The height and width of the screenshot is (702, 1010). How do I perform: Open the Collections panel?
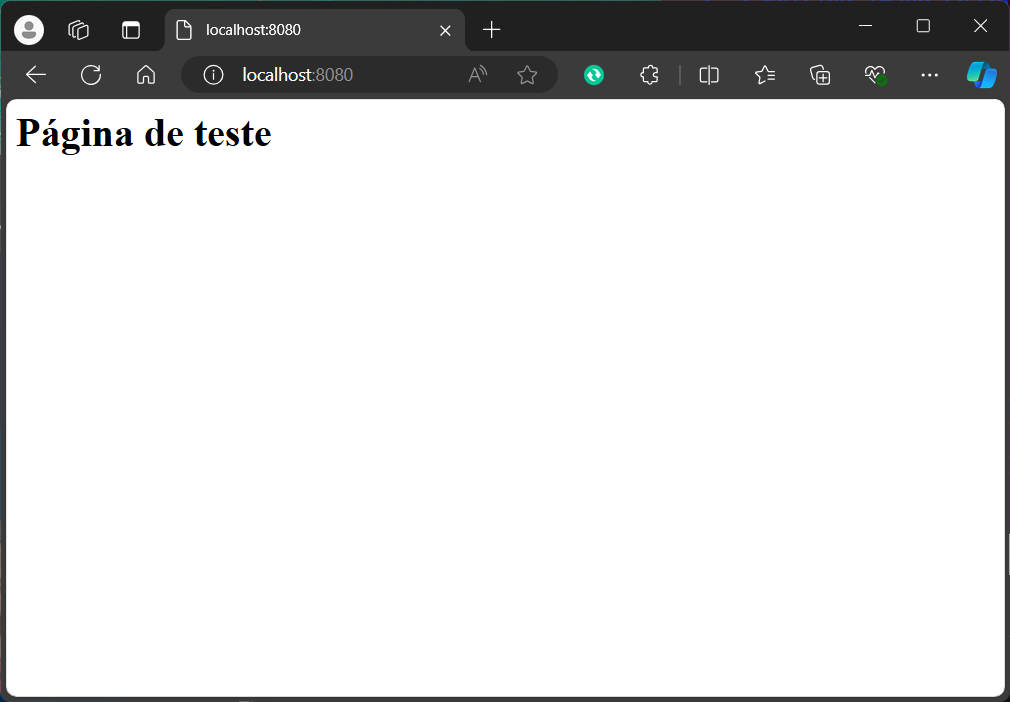820,75
